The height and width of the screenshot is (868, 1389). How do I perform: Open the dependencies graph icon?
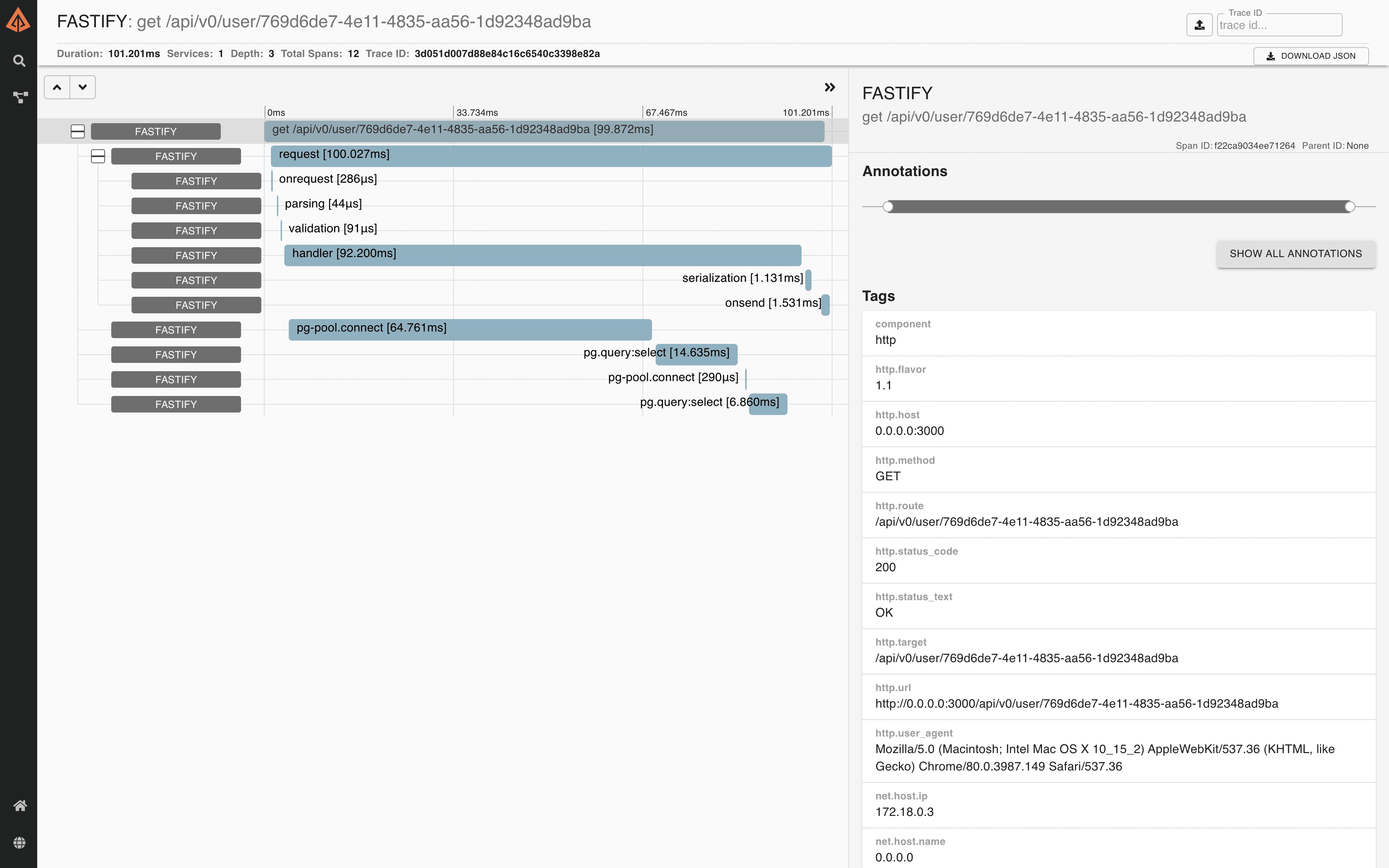(x=20, y=98)
